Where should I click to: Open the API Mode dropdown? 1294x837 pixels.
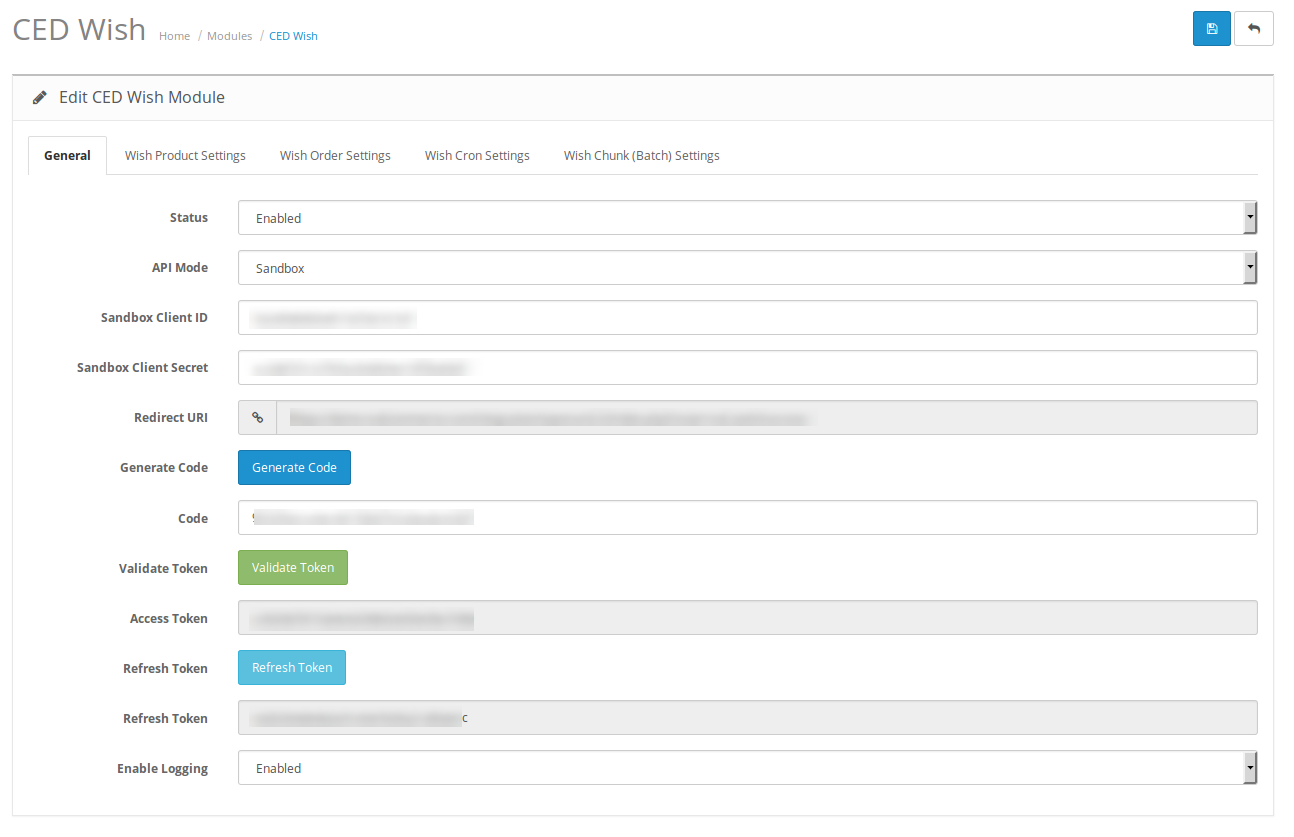[747, 268]
